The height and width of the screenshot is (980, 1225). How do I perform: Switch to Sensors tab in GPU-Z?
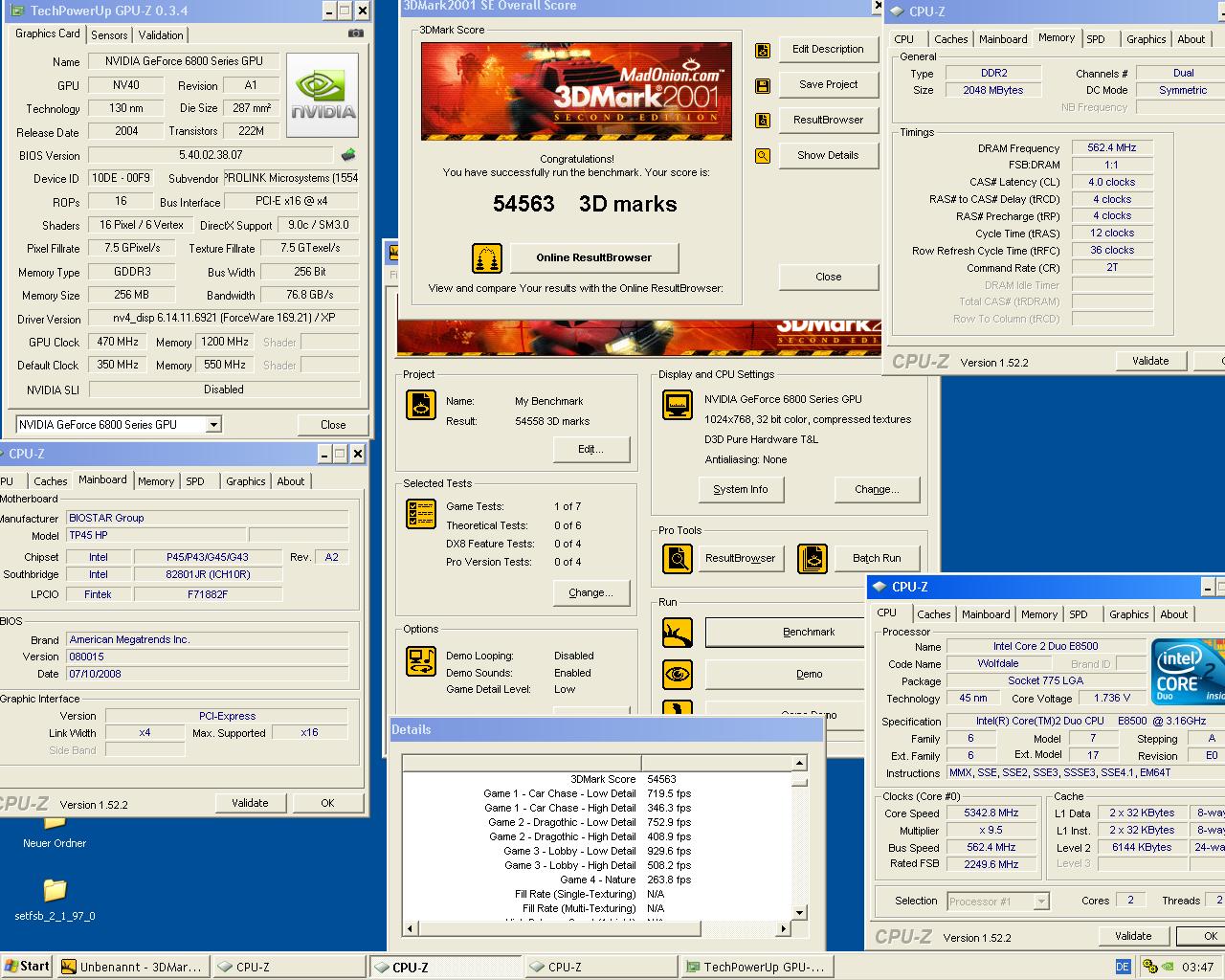coord(109,35)
